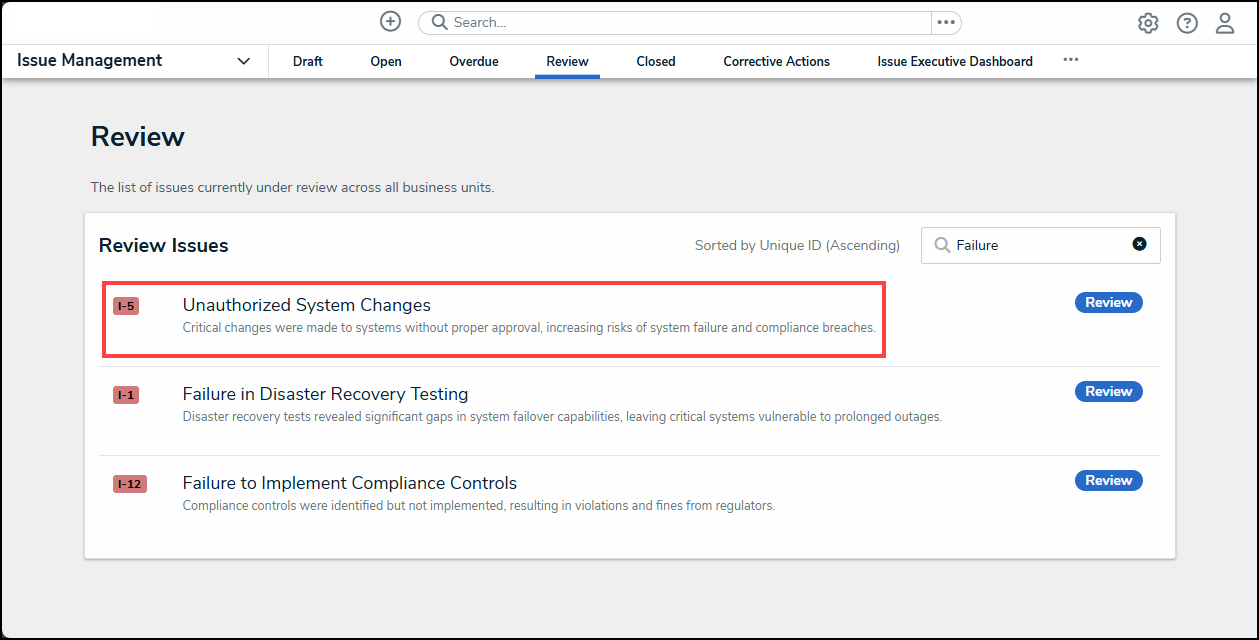Click the I-12 issue ID badge
The height and width of the screenshot is (640, 1259).
[129, 484]
